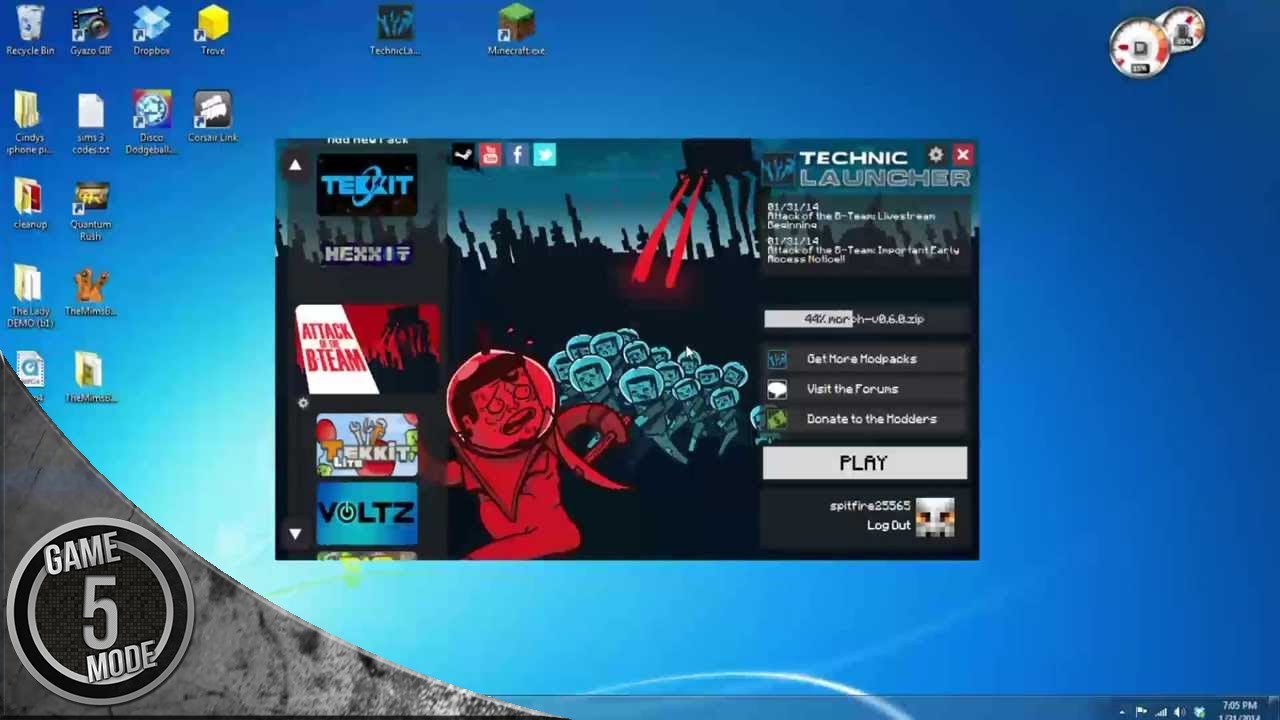
Task: Open launcher settings gear near title
Action: (935, 154)
